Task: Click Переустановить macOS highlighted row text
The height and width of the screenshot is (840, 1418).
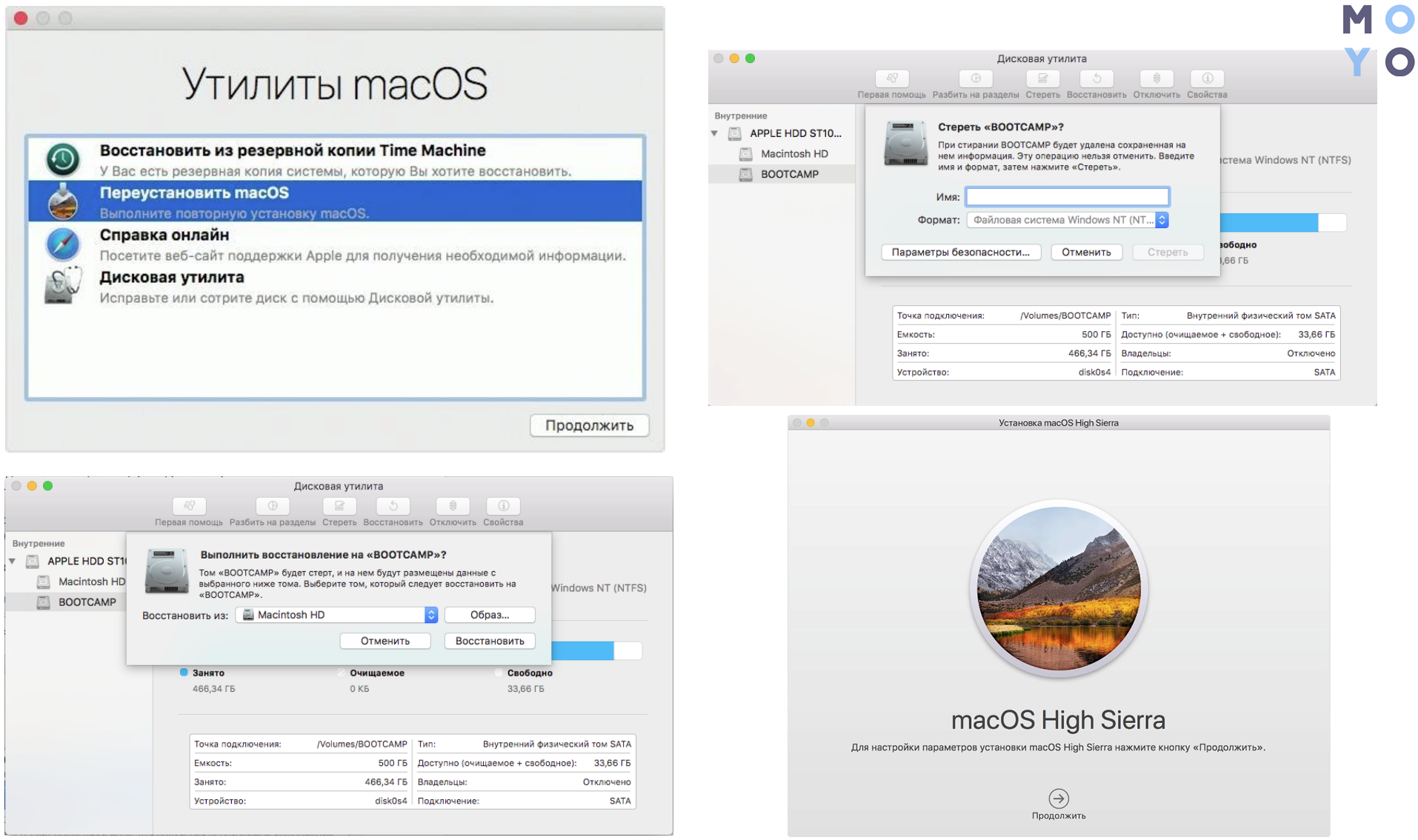Action: [194, 193]
